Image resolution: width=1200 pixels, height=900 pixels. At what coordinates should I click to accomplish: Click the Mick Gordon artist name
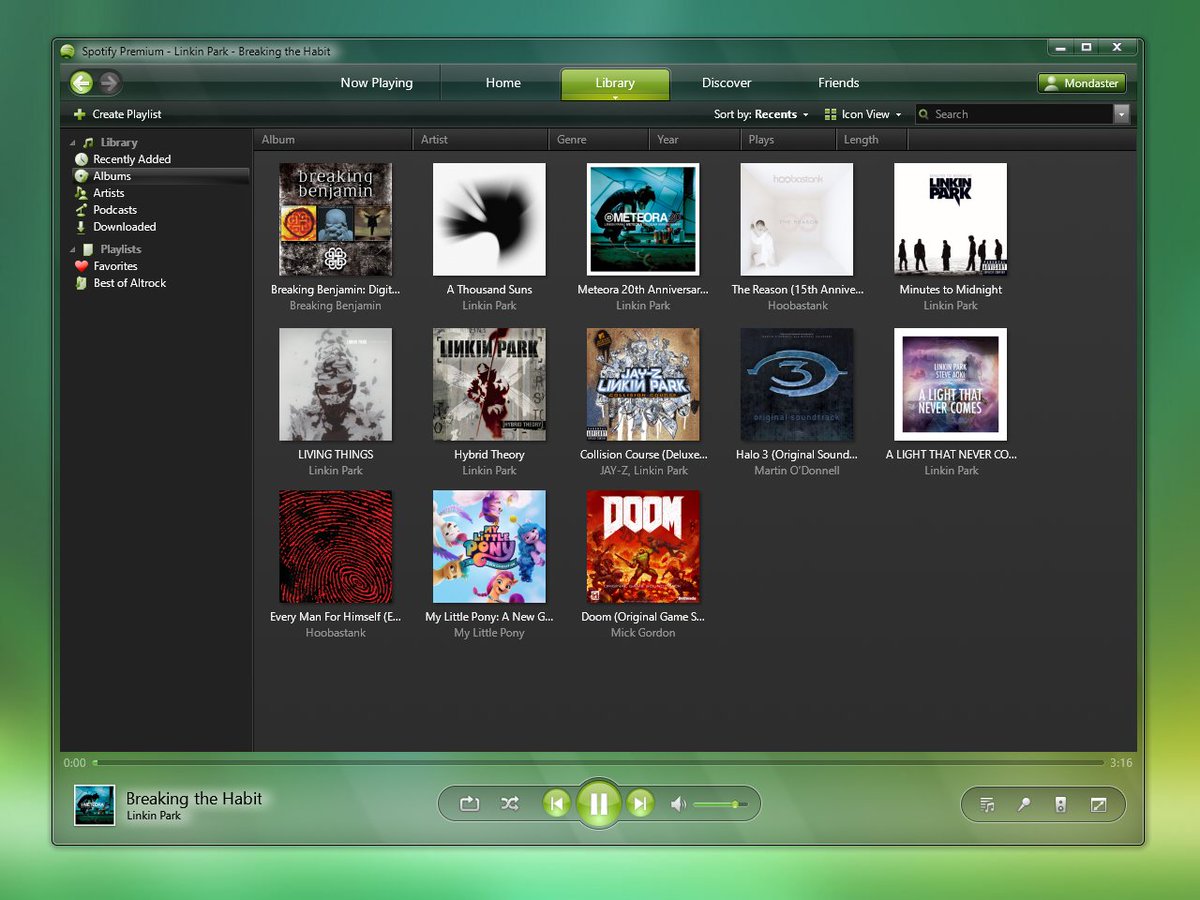click(643, 633)
